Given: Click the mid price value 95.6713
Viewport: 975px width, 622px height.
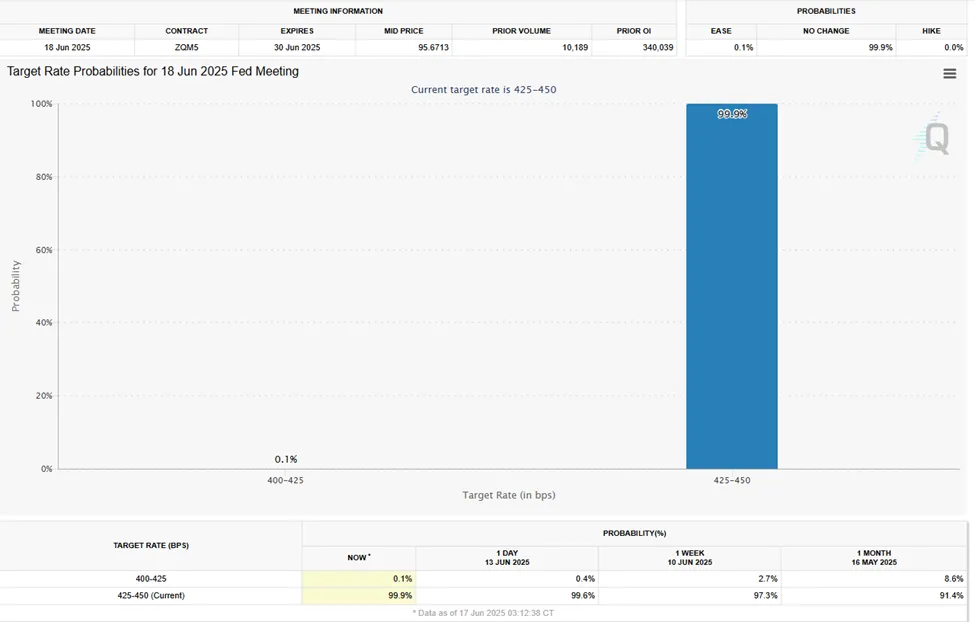Looking at the screenshot, I should pyautogui.click(x=433, y=47).
